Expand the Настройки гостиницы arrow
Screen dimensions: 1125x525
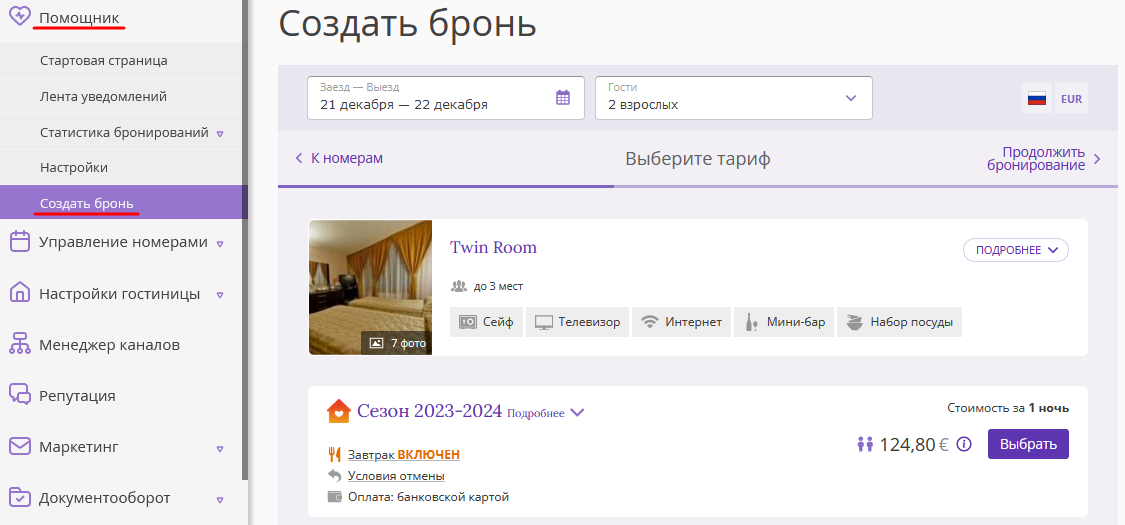pyautogui.click(x=220, y=295)
